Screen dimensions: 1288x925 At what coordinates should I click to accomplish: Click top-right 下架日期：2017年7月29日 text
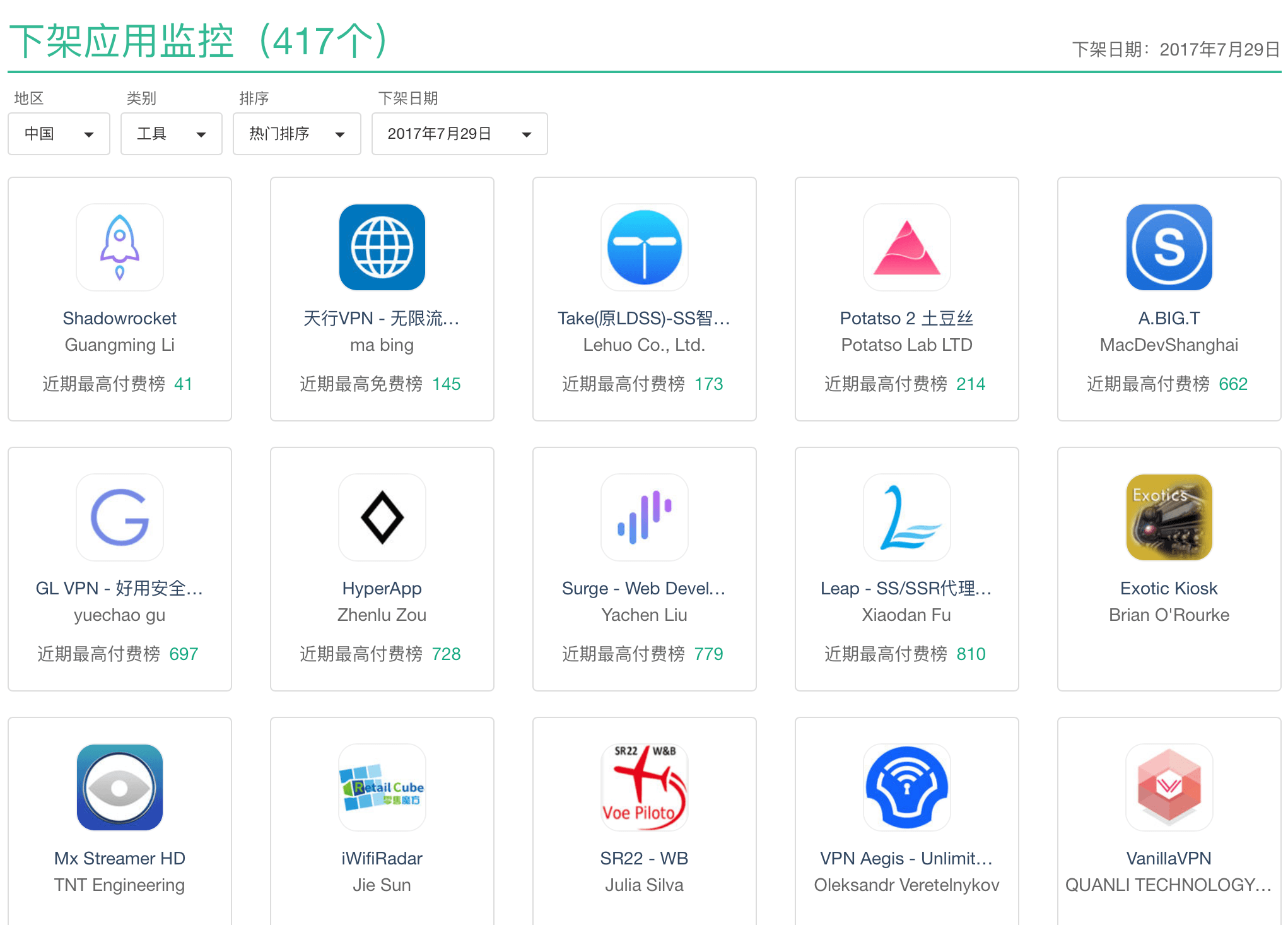[x=1176, y=49]
